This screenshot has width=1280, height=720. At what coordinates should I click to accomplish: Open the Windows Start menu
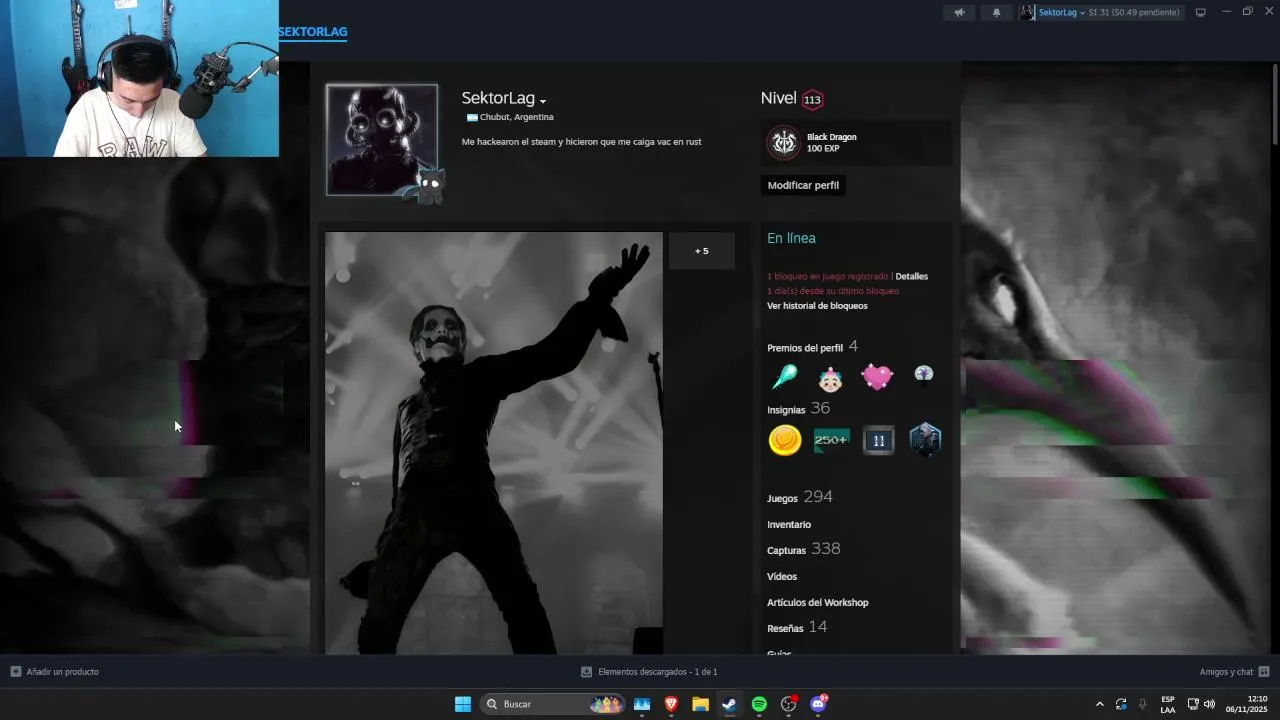463,704
